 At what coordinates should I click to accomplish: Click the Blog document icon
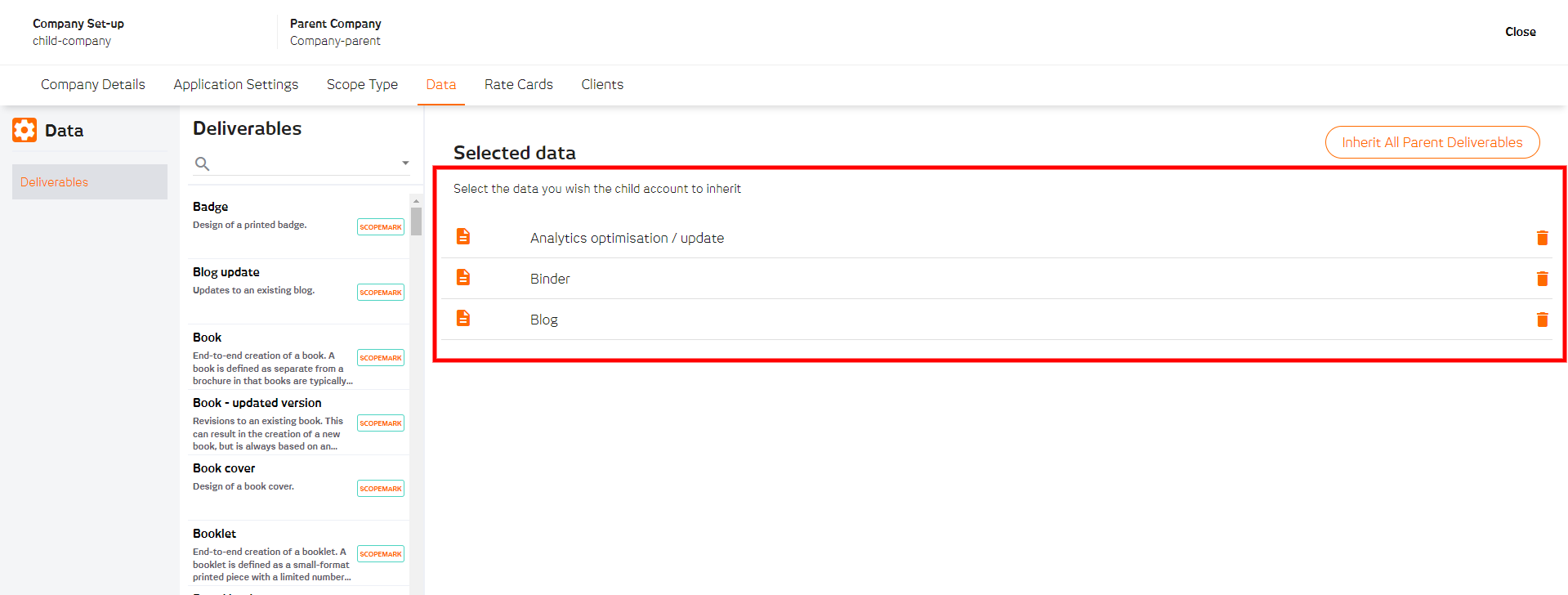point(463,318)
